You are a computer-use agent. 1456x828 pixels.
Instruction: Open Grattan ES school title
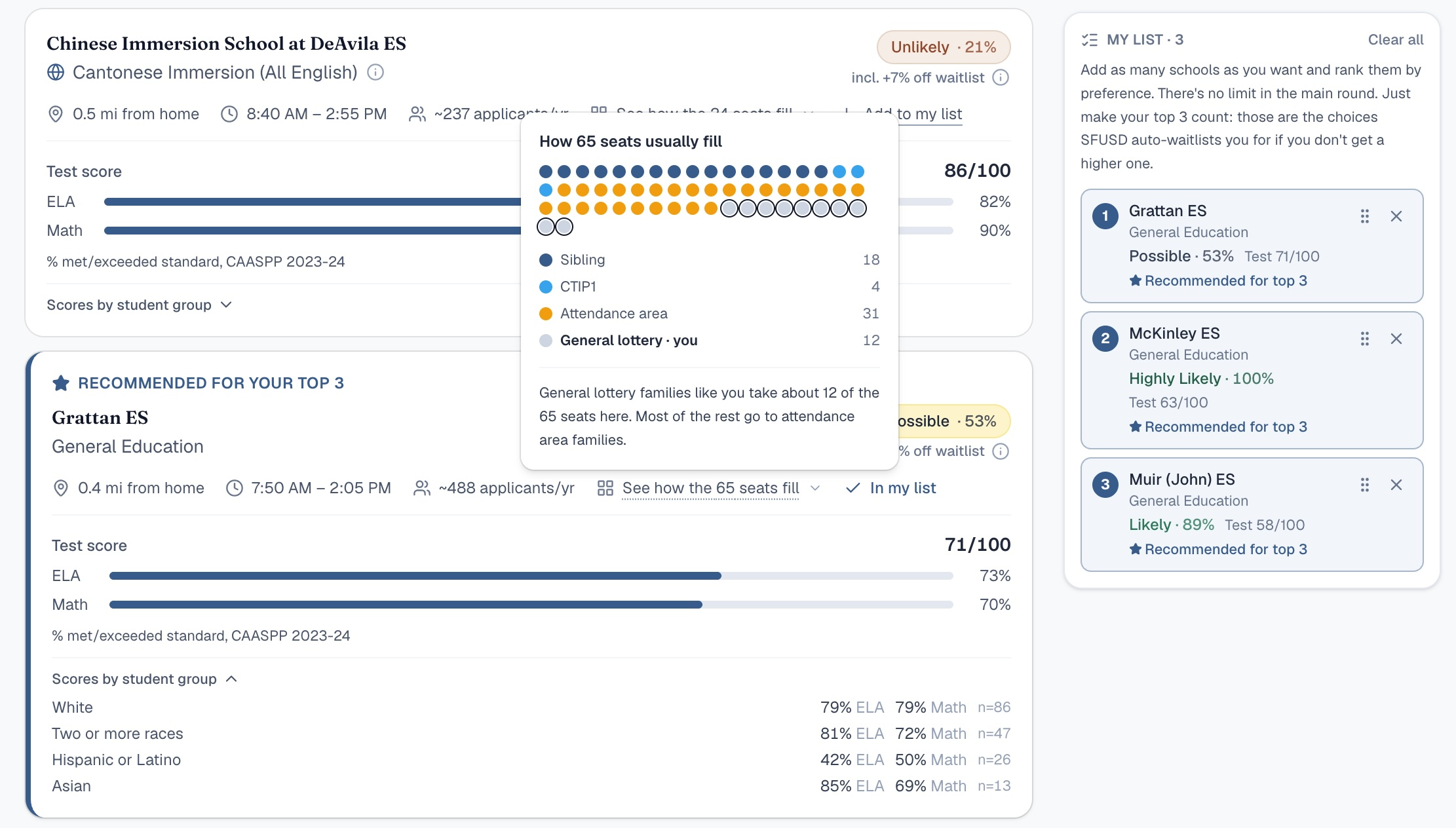pos(100,417)
